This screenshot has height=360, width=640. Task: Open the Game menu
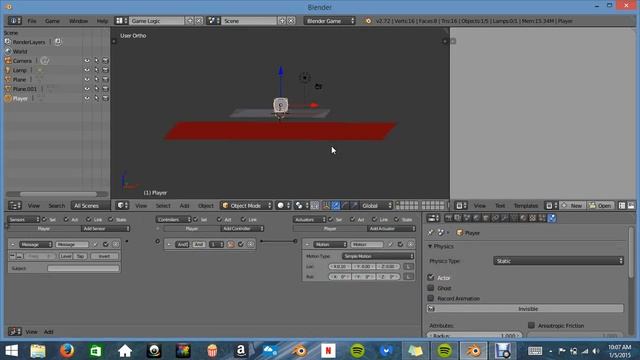coord(52,21)
